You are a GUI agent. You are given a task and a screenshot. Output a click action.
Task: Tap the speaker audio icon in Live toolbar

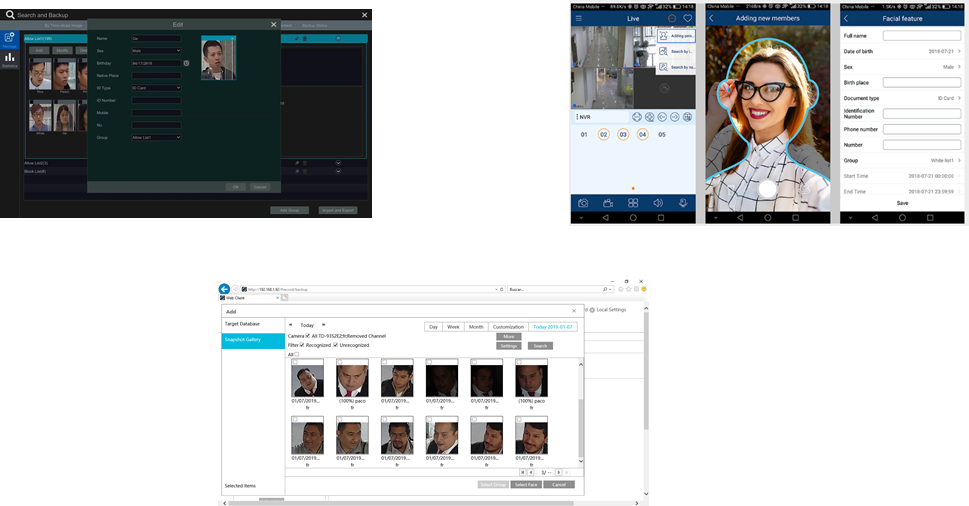(658, 203)
